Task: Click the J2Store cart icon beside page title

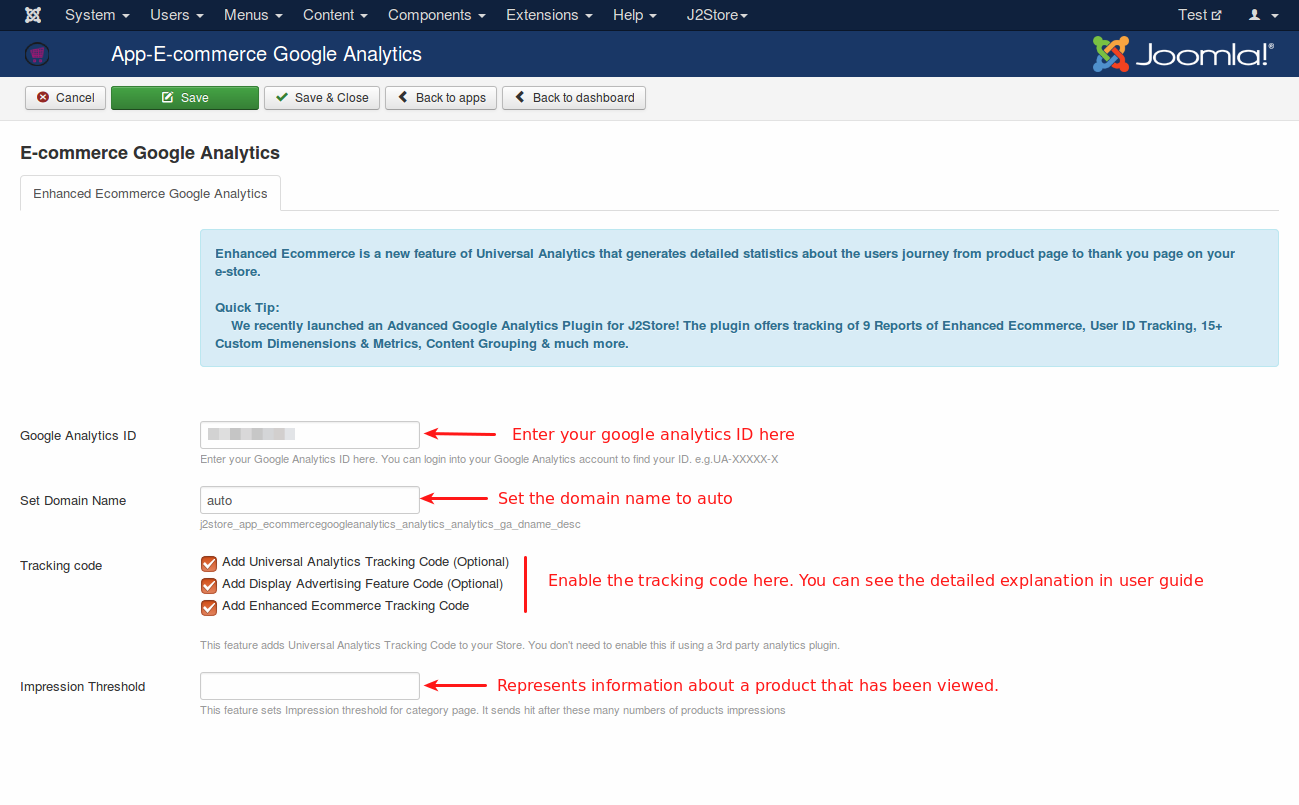Action: 37,54
